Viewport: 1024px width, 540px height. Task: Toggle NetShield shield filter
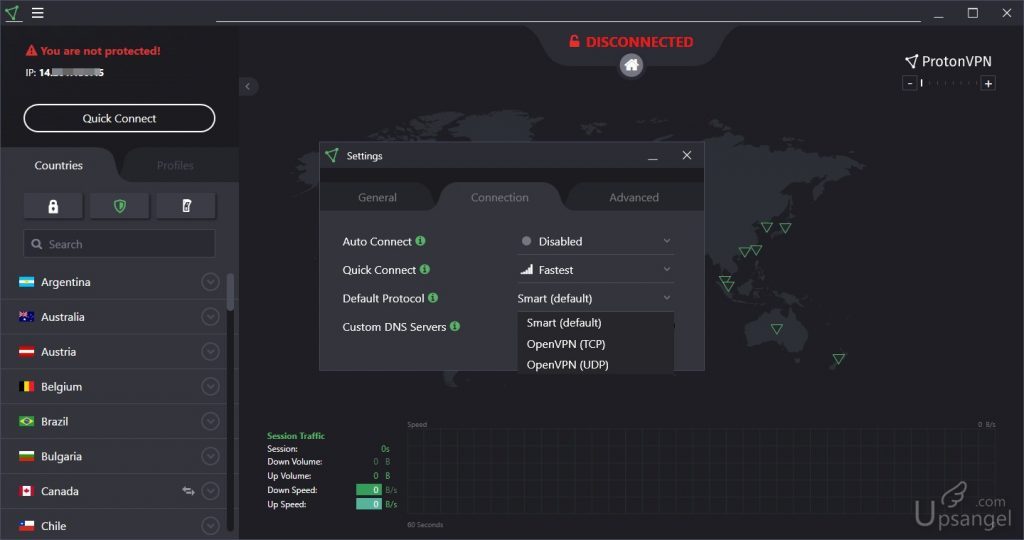(120, 206)
